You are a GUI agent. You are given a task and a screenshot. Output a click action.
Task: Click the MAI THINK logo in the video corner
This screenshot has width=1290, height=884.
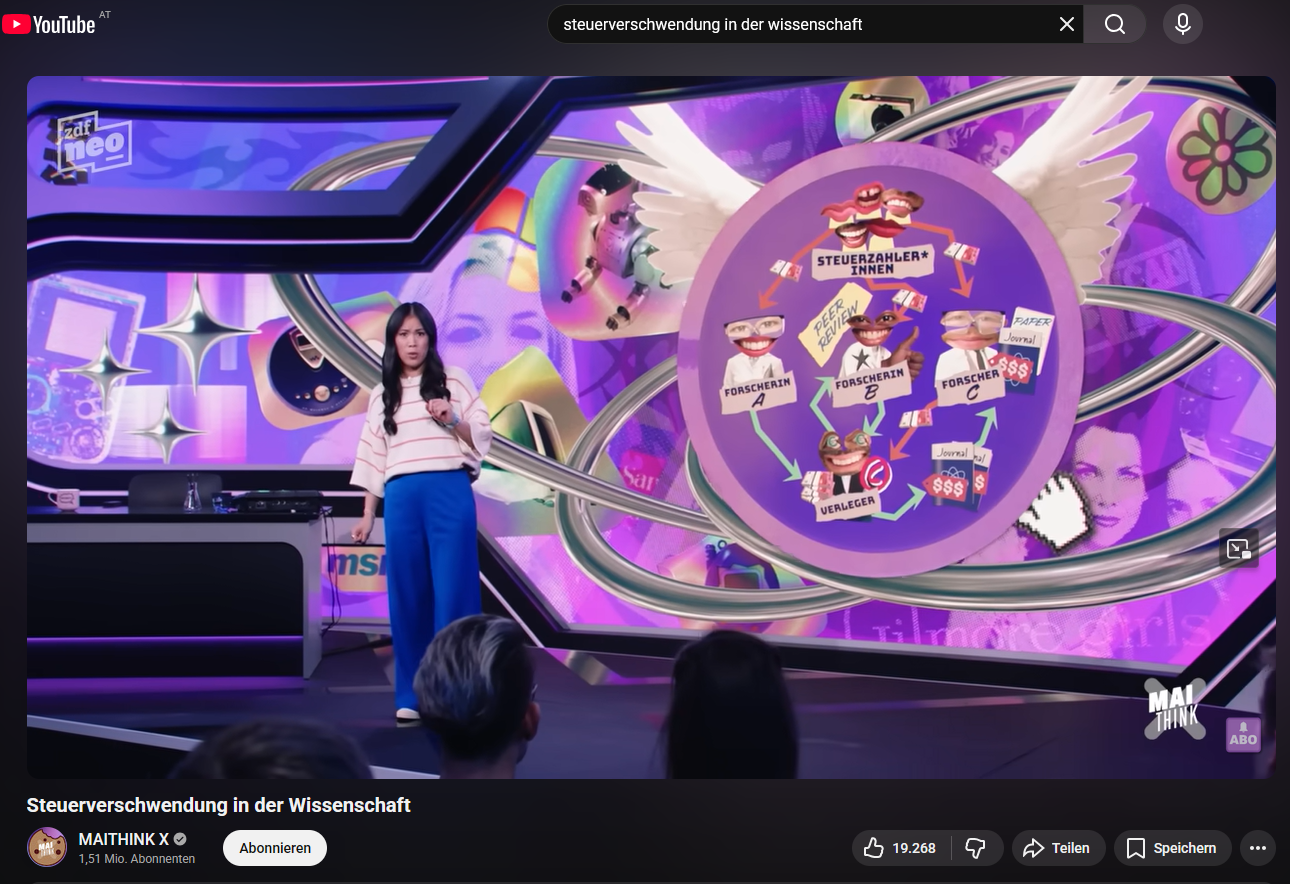pos(1174,708)
